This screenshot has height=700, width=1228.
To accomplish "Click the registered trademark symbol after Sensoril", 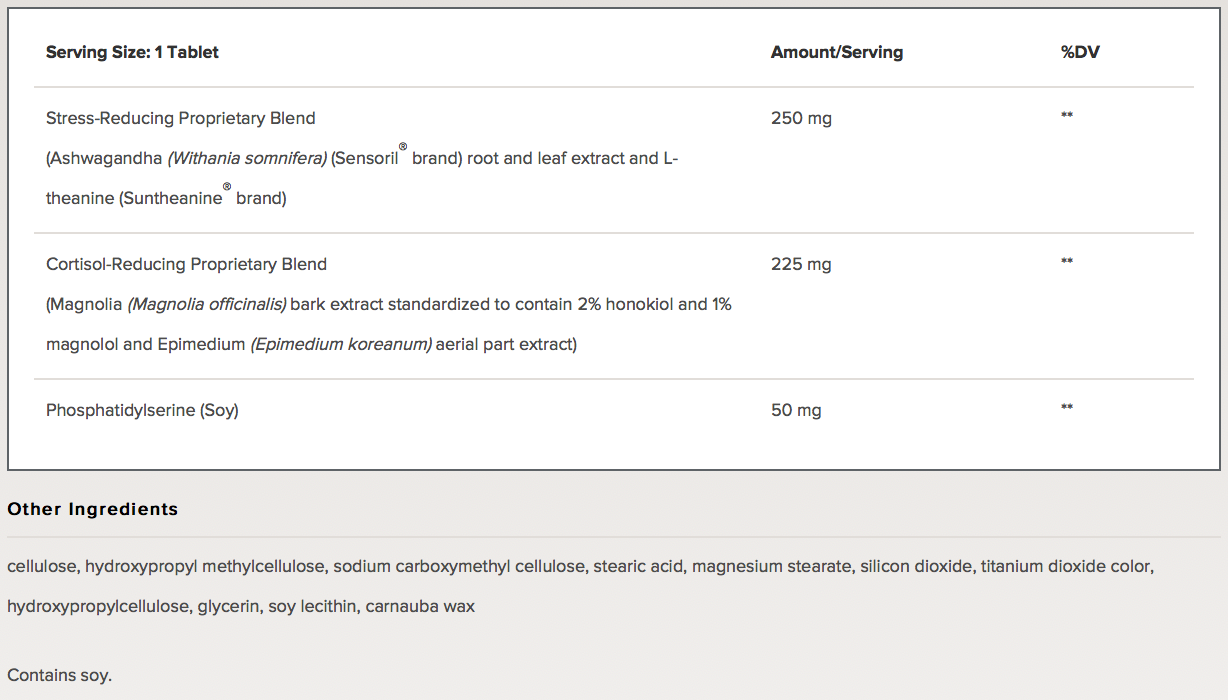I will point(403,147).
